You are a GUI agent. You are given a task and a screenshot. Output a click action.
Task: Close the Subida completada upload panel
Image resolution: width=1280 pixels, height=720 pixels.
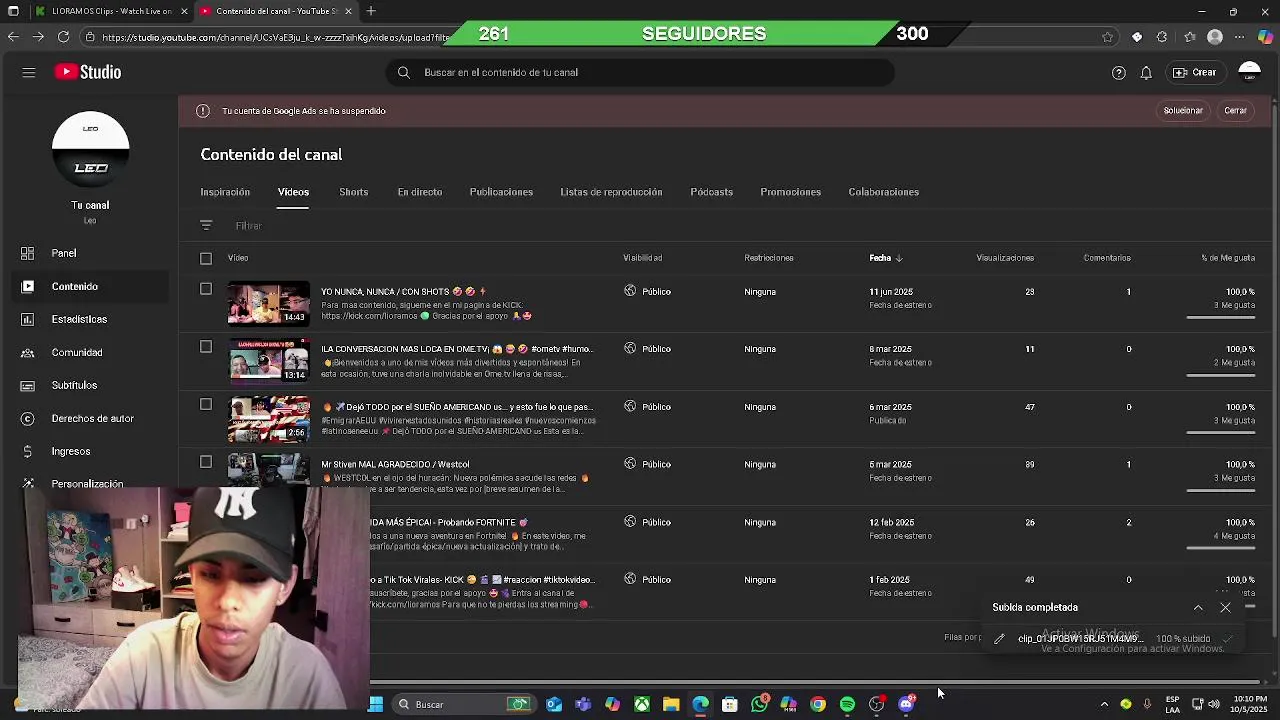1226,608
